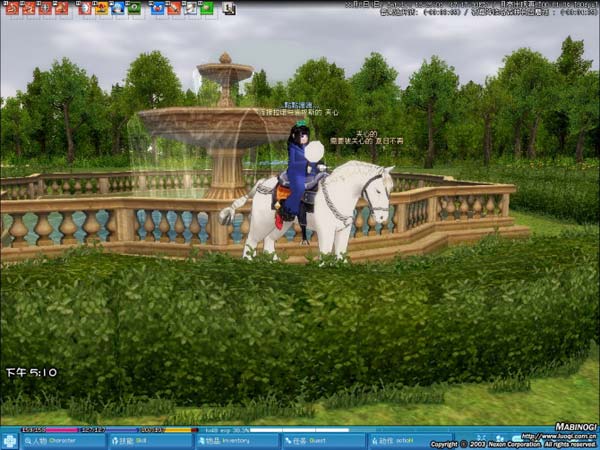Click the in-game clock showing 5:10

[32, 372]
